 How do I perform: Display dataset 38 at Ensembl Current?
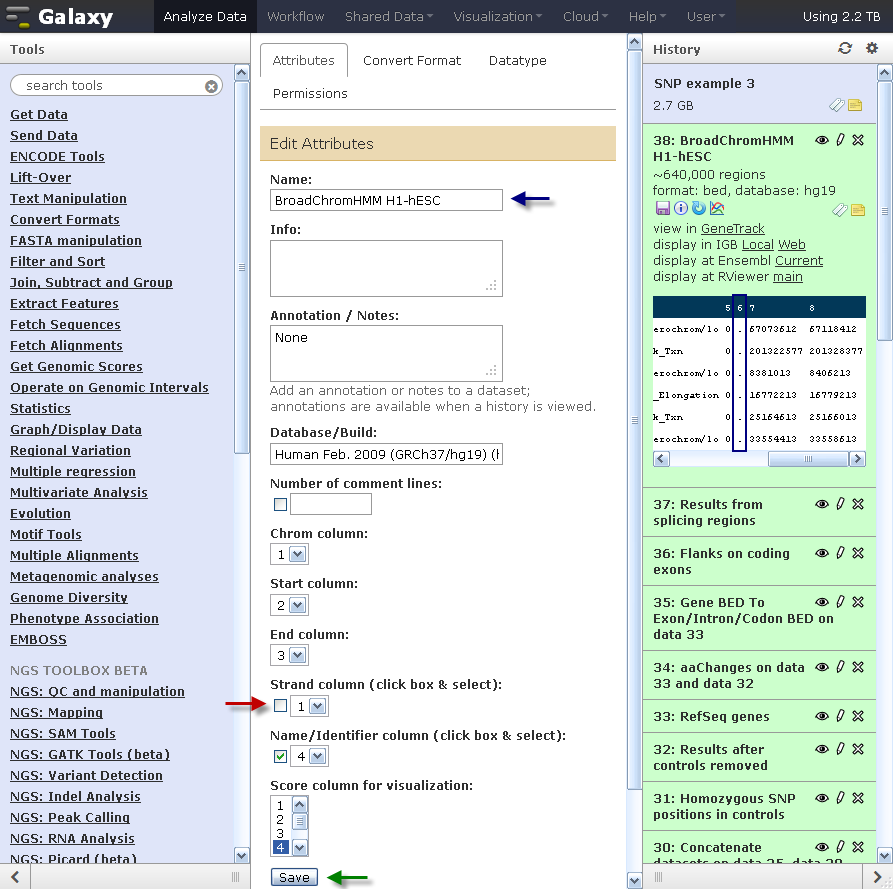(x=798, y=260)
